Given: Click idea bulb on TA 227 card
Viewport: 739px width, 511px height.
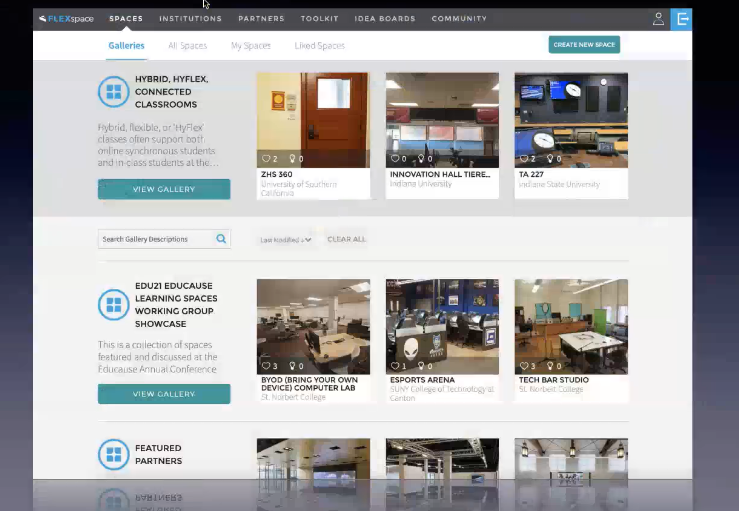Looking at the screenshot, I should pyautogui.click(x=550, y=158).
